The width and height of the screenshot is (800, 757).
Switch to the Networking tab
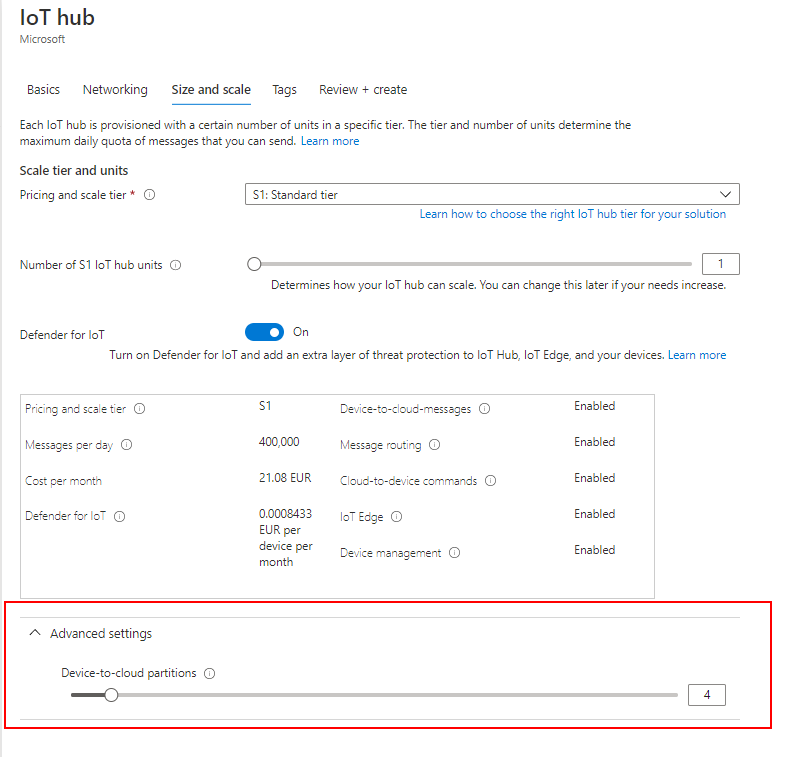(115, 90)
